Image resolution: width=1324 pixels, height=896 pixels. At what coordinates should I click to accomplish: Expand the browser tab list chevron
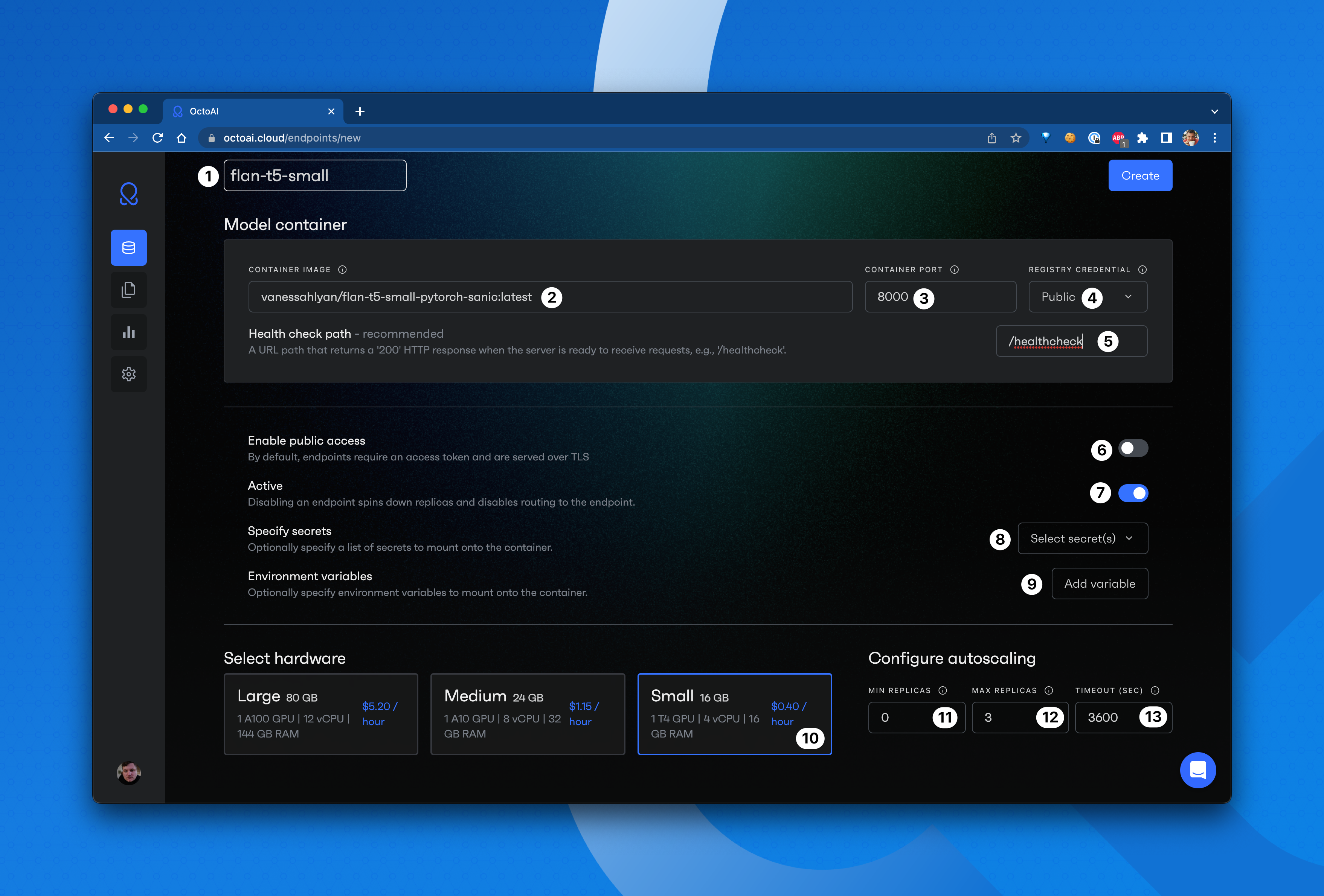click(x=1215, y=112)
